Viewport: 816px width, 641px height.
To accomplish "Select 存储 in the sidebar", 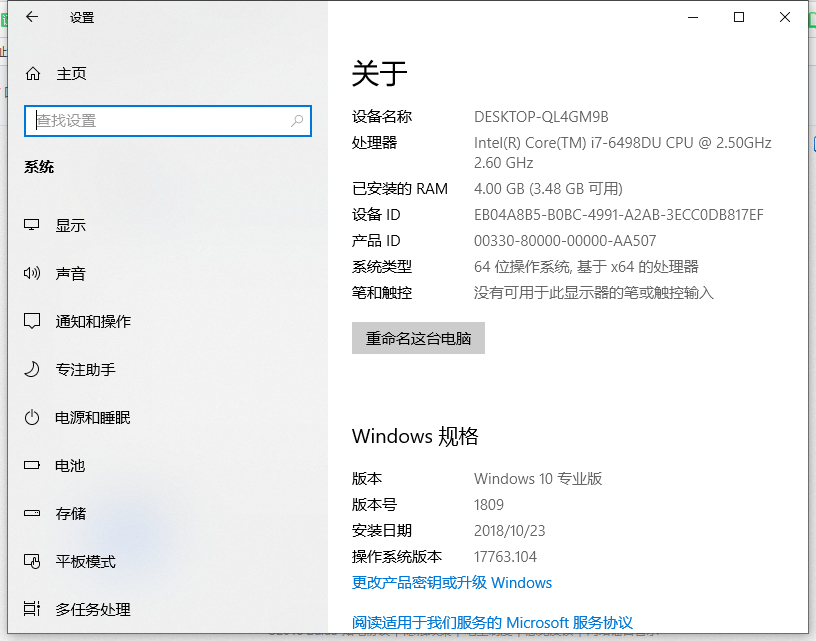I will click(x=71, y=514).
